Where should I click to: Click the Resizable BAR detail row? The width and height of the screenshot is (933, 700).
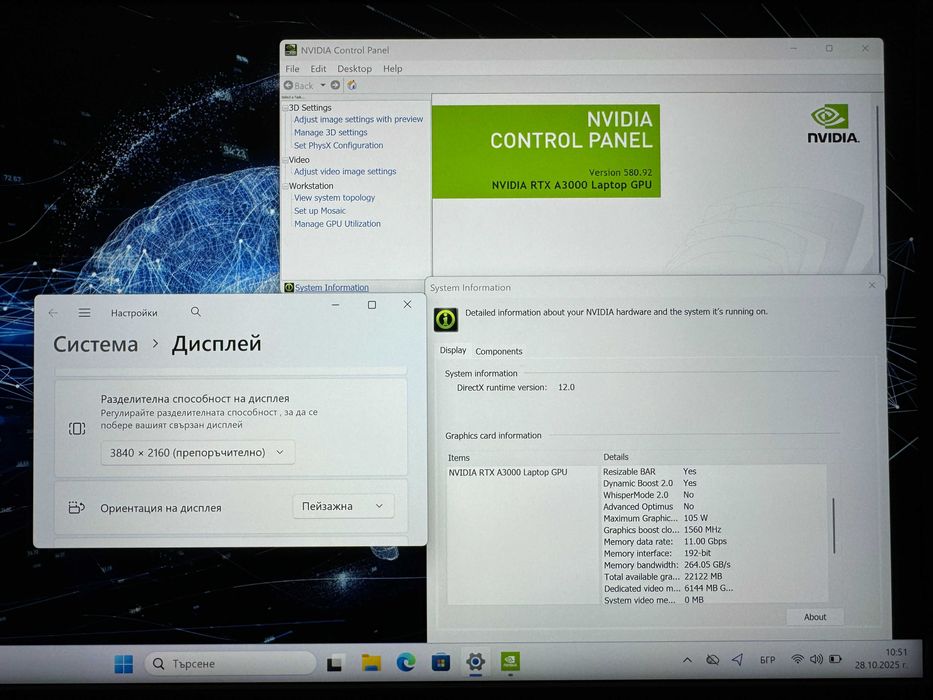pos(650,471)
